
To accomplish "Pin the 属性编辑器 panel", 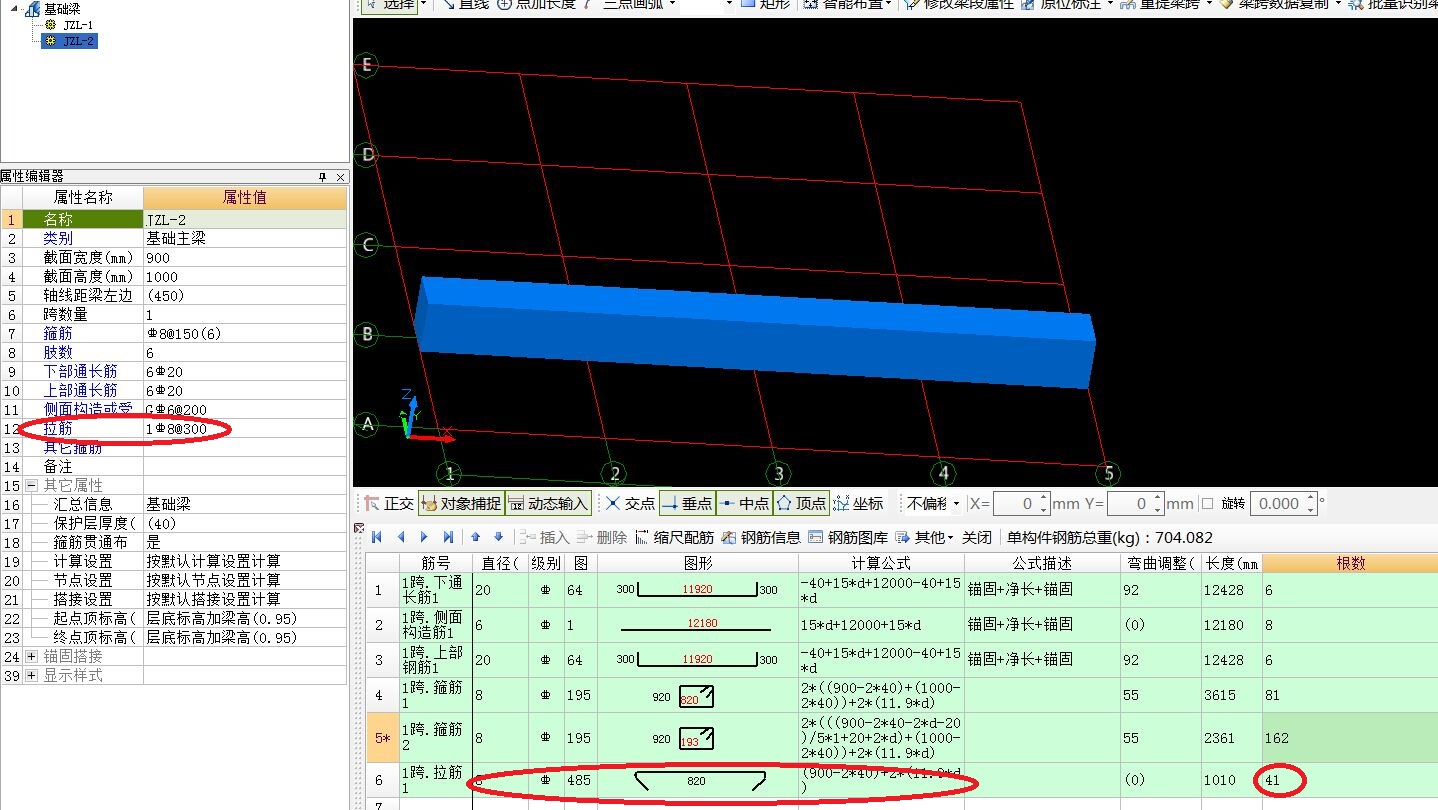I will 322,176.
